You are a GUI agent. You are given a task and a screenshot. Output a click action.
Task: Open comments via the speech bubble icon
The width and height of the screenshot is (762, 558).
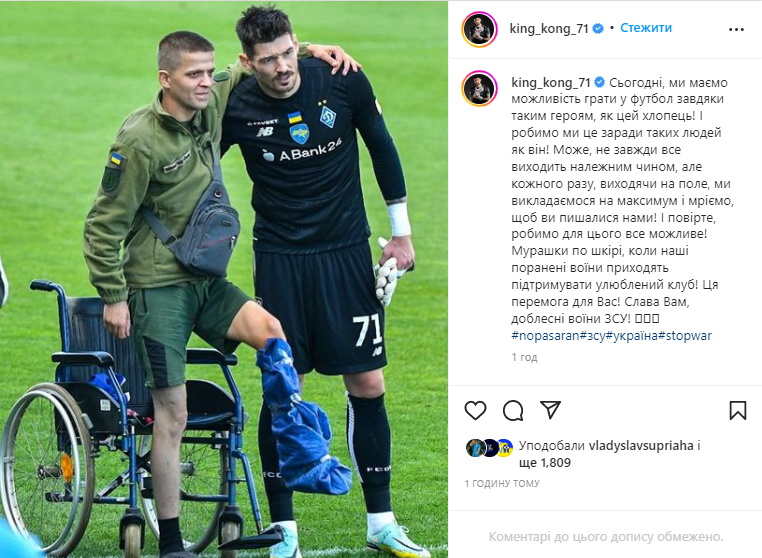click(513, 411)
